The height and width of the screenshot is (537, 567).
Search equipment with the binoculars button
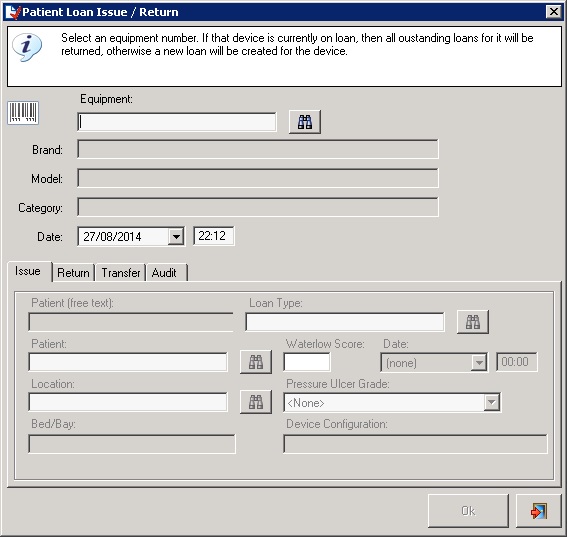tap(305, 122)
